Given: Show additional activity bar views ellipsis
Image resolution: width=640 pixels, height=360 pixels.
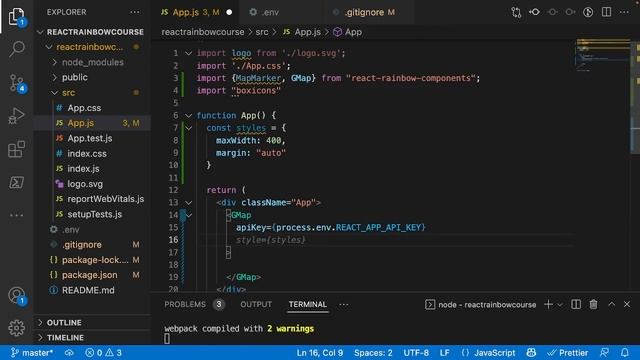Looking at the screenshot, I should pos(16,215).
